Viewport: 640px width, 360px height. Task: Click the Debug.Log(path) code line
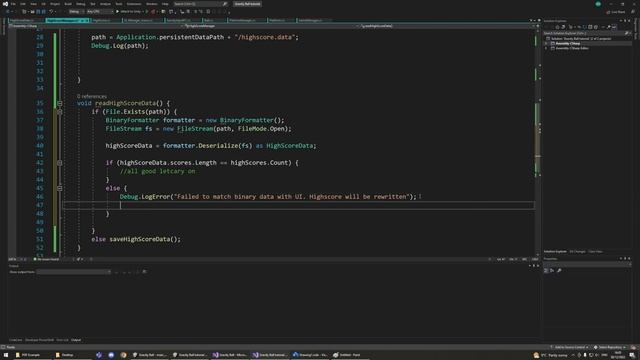pos(120,46)
